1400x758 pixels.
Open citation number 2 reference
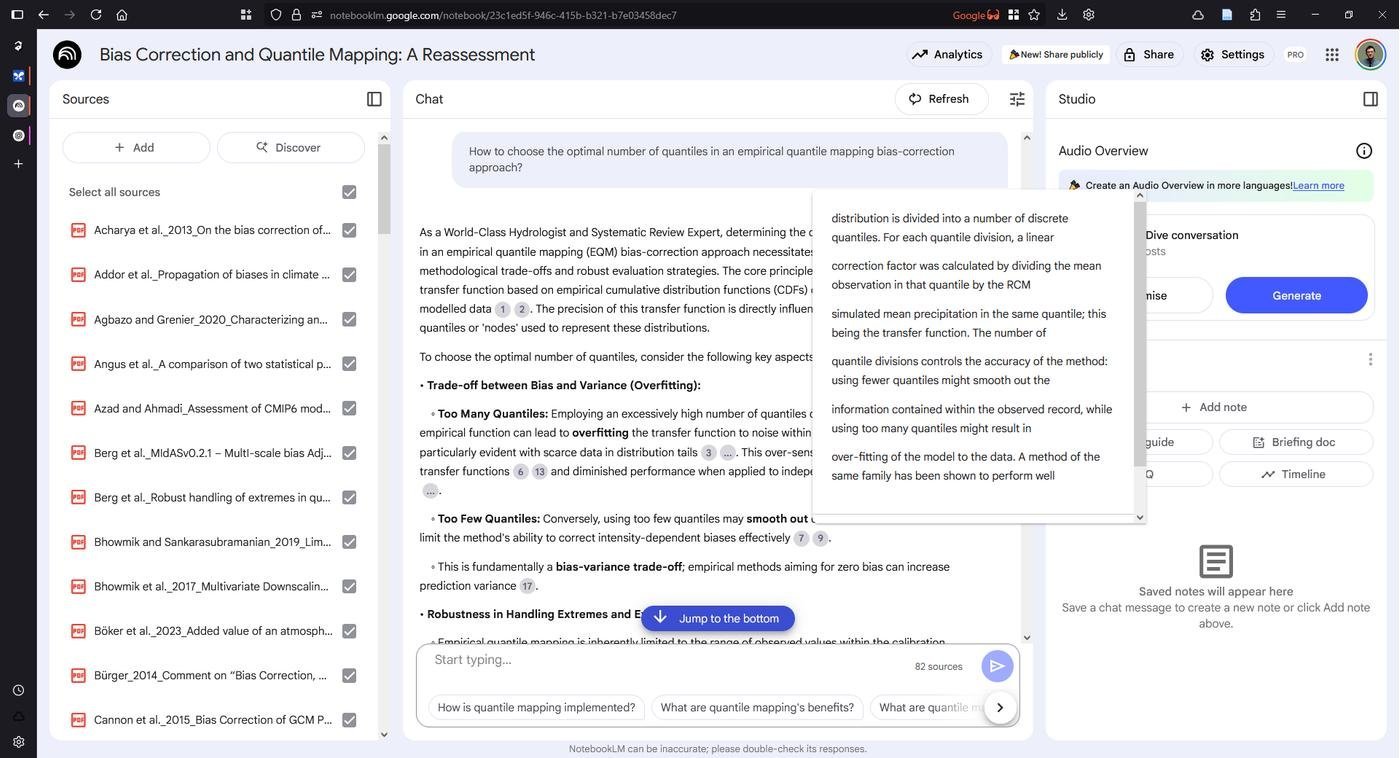[521, 310]
